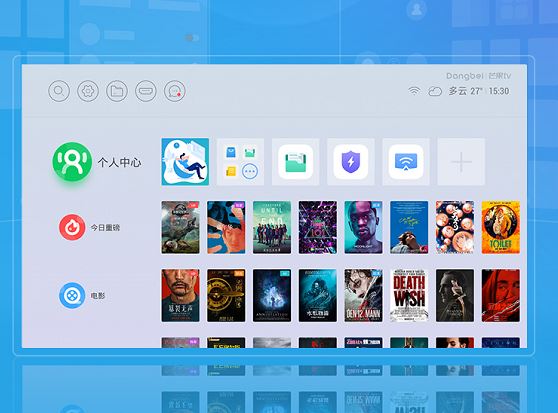Open the Den 12. Mann poster
Viewport: 558px width, 413px height.
pyautogui.click(x=363, y=296)
